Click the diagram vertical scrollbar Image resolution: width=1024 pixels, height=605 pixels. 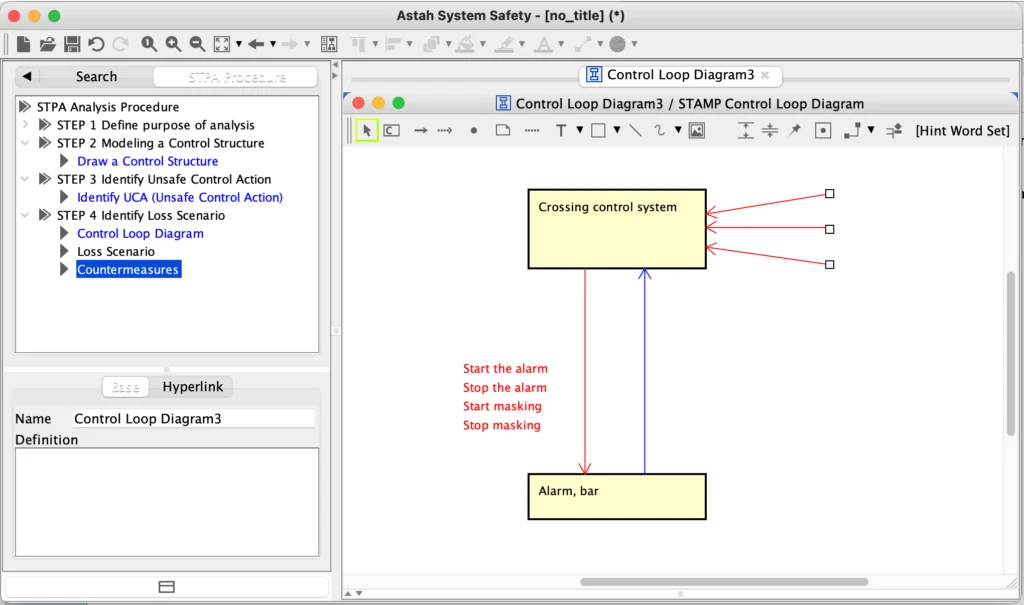1010,353
